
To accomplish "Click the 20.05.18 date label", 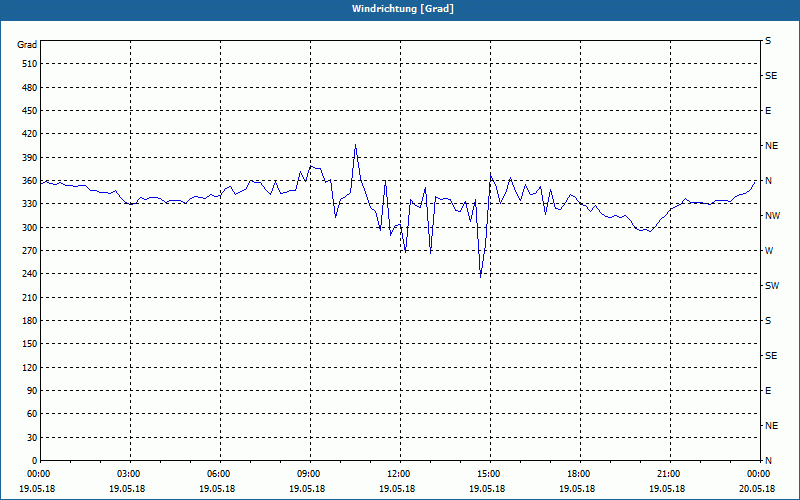I will point(757,489).
